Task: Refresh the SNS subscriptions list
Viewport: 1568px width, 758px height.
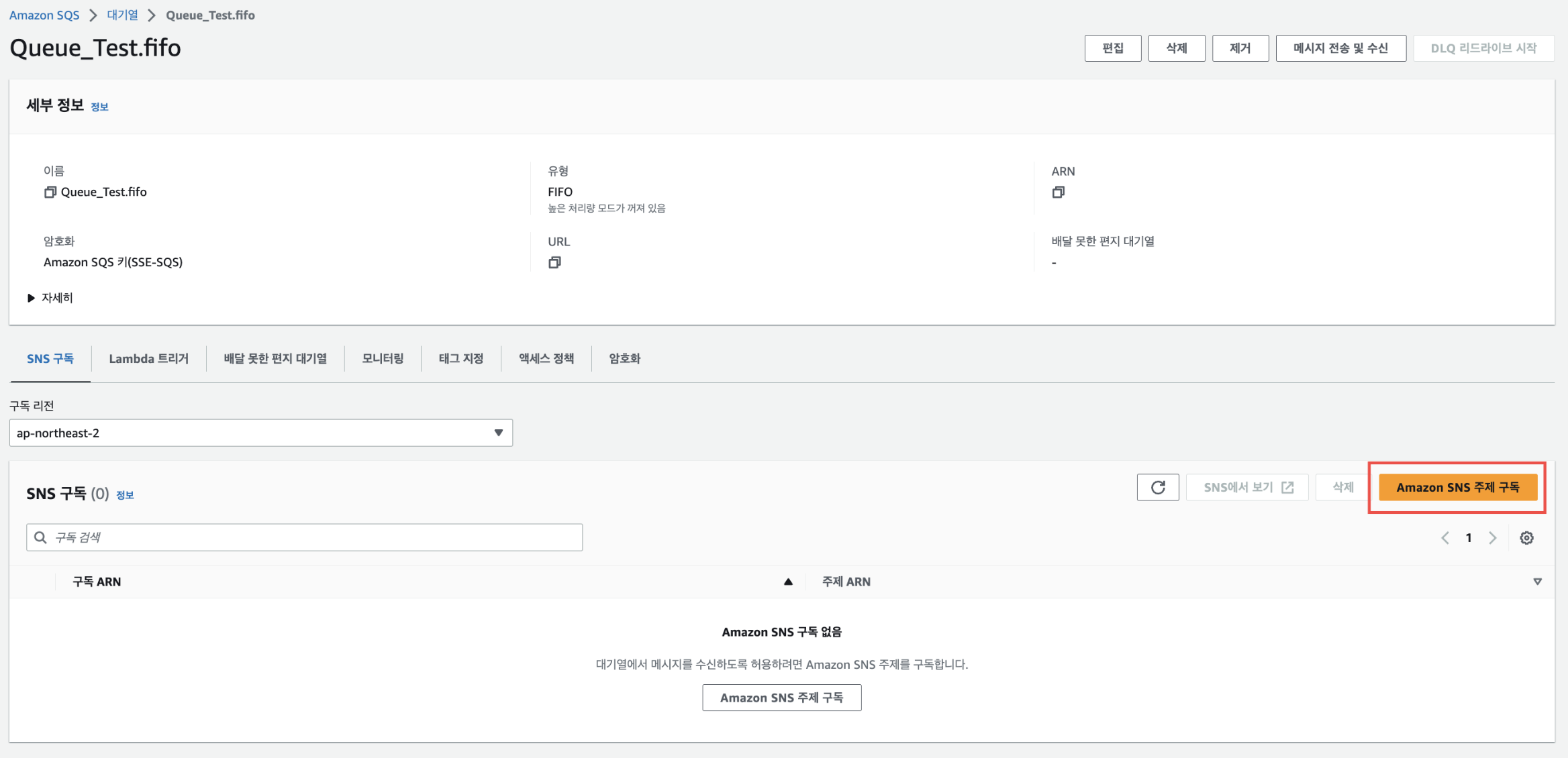Action: click(x=1158, y=487)
